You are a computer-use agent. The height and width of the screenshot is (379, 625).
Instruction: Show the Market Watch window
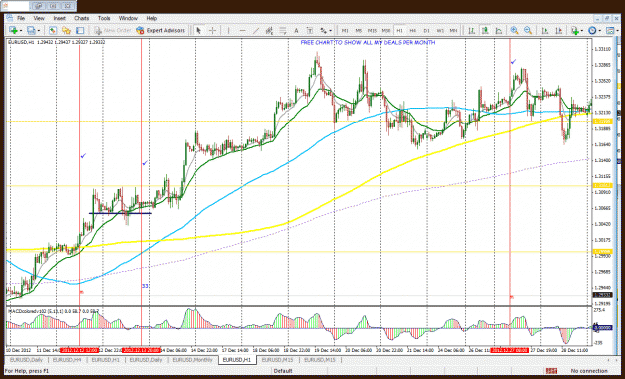(53, 30)
